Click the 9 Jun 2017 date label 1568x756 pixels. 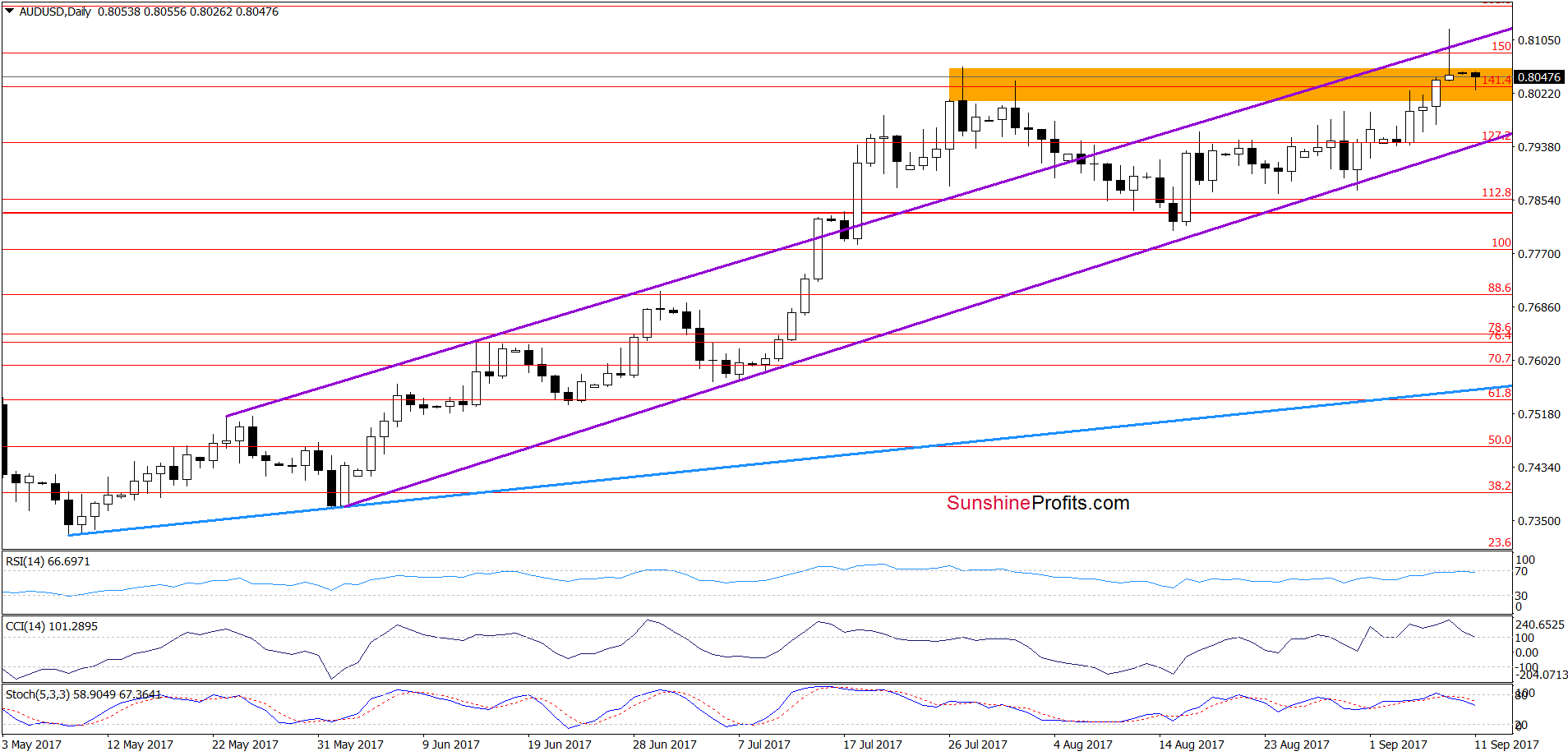(x=451, y=744)
